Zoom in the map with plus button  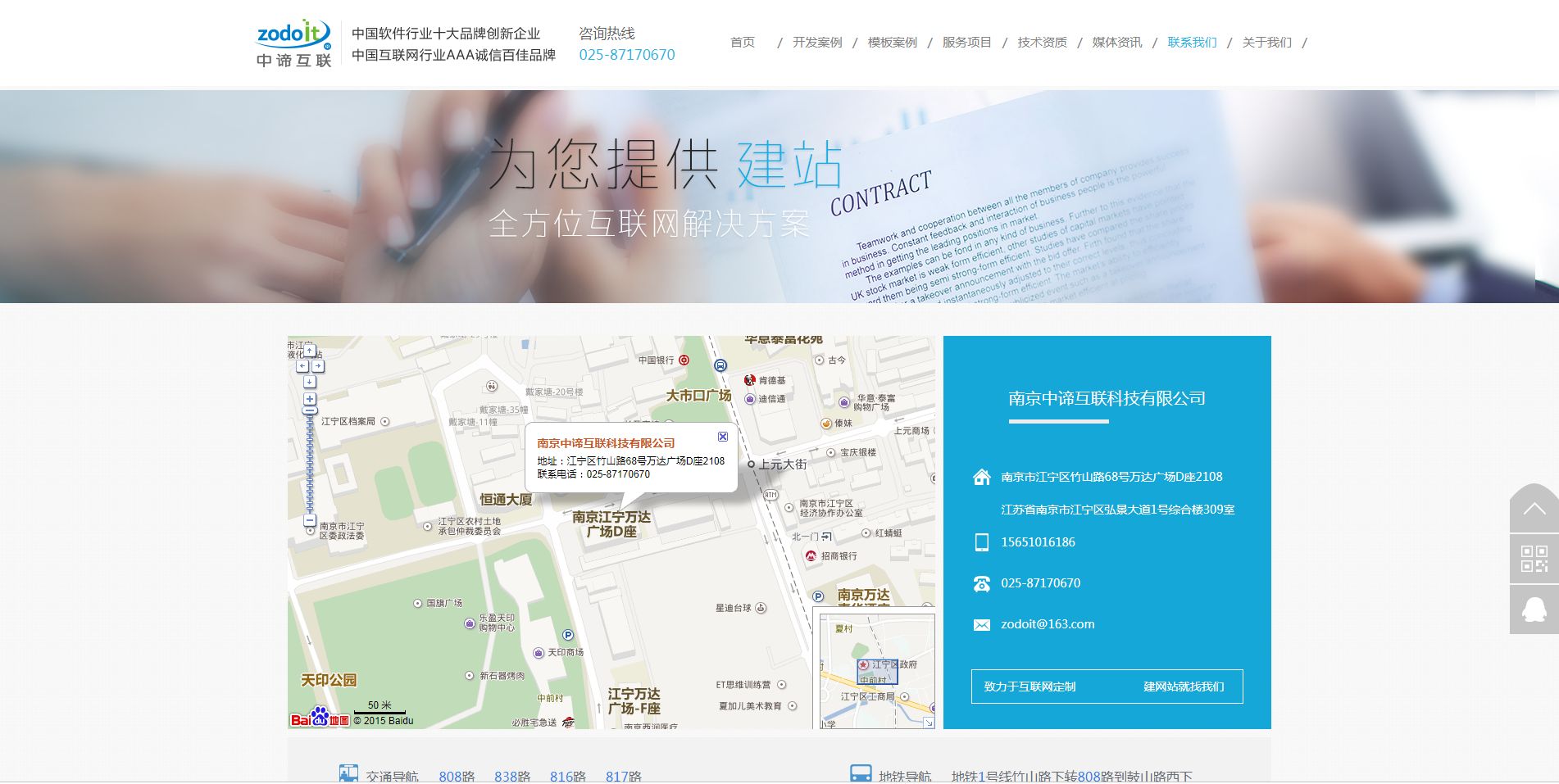pos(310,399)
